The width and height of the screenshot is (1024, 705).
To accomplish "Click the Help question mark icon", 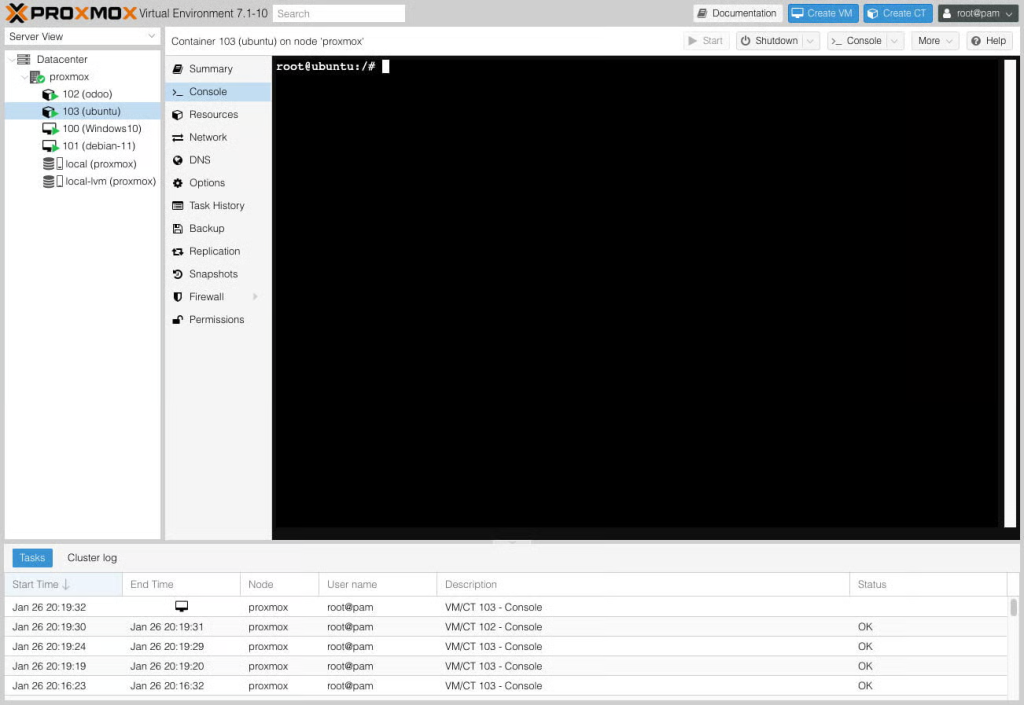I will click(976, 40).
